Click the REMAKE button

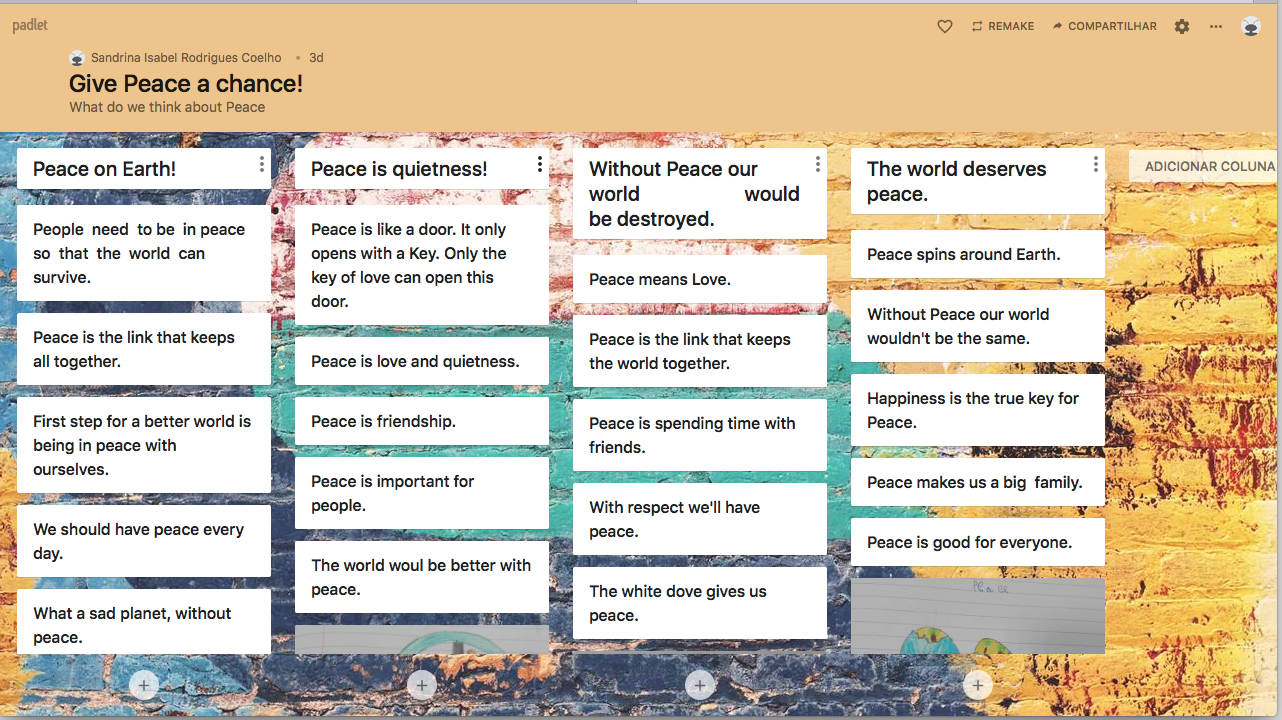(x=1003, y=27)
